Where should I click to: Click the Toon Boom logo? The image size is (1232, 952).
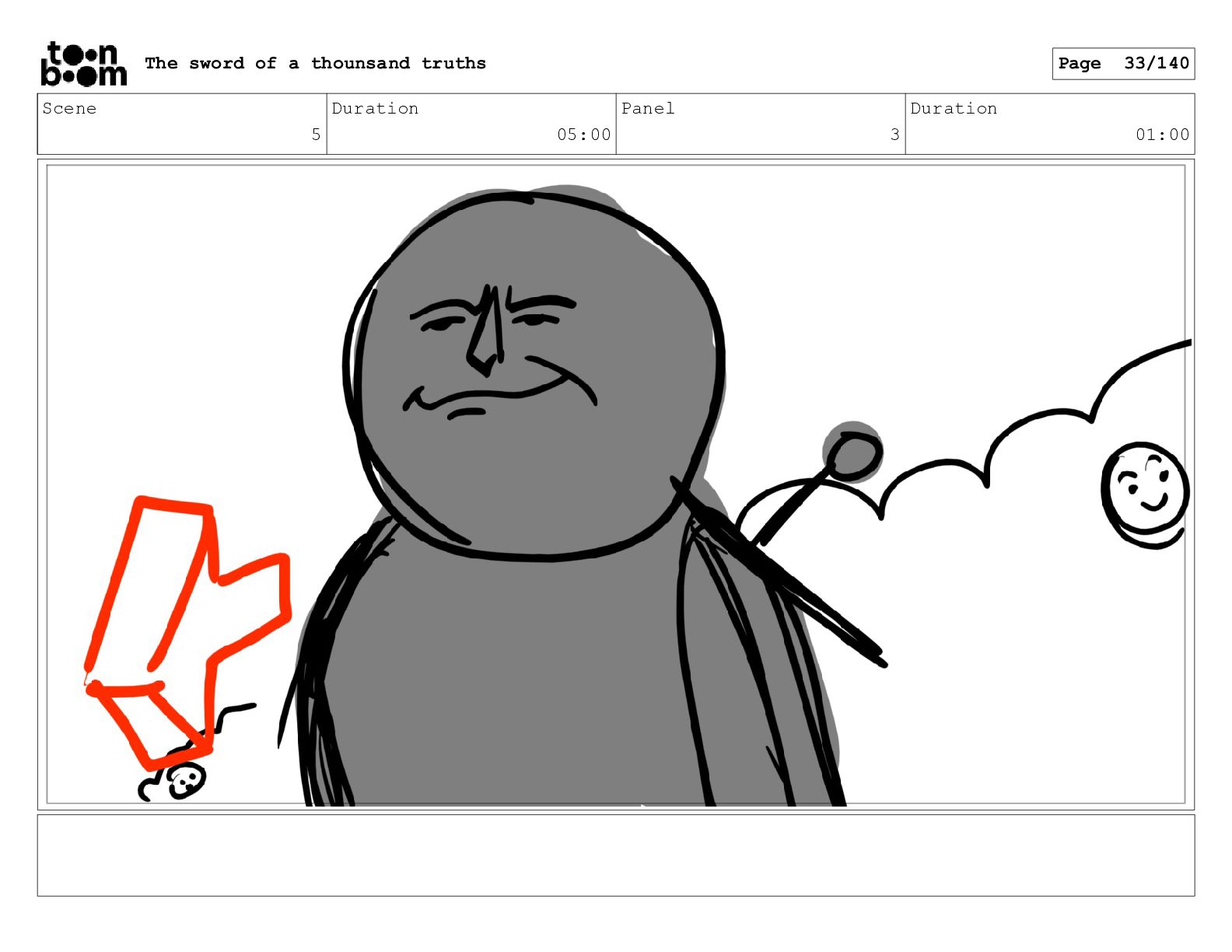(83, 64)
